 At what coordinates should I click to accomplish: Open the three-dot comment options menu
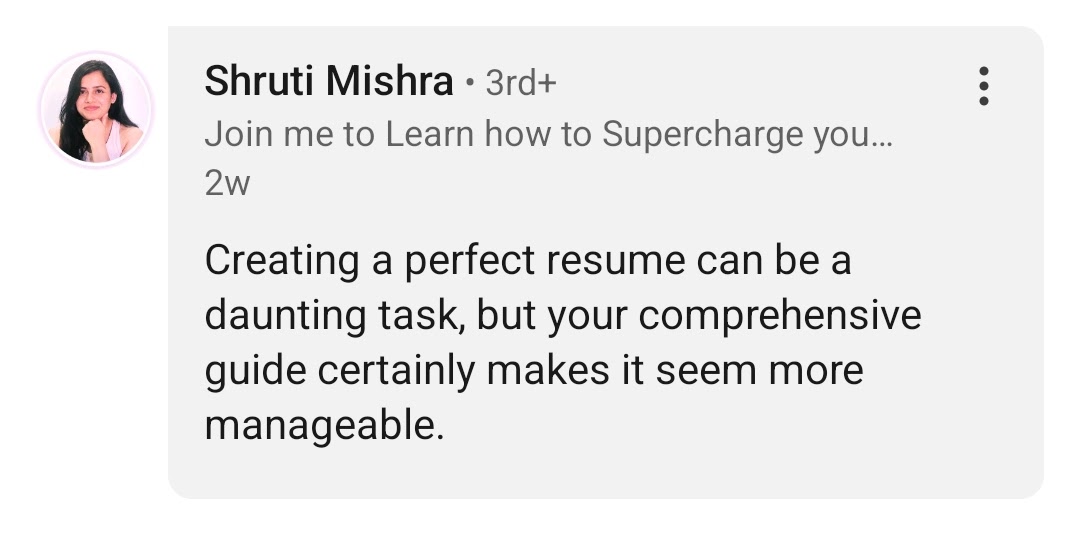click(984, 86)
